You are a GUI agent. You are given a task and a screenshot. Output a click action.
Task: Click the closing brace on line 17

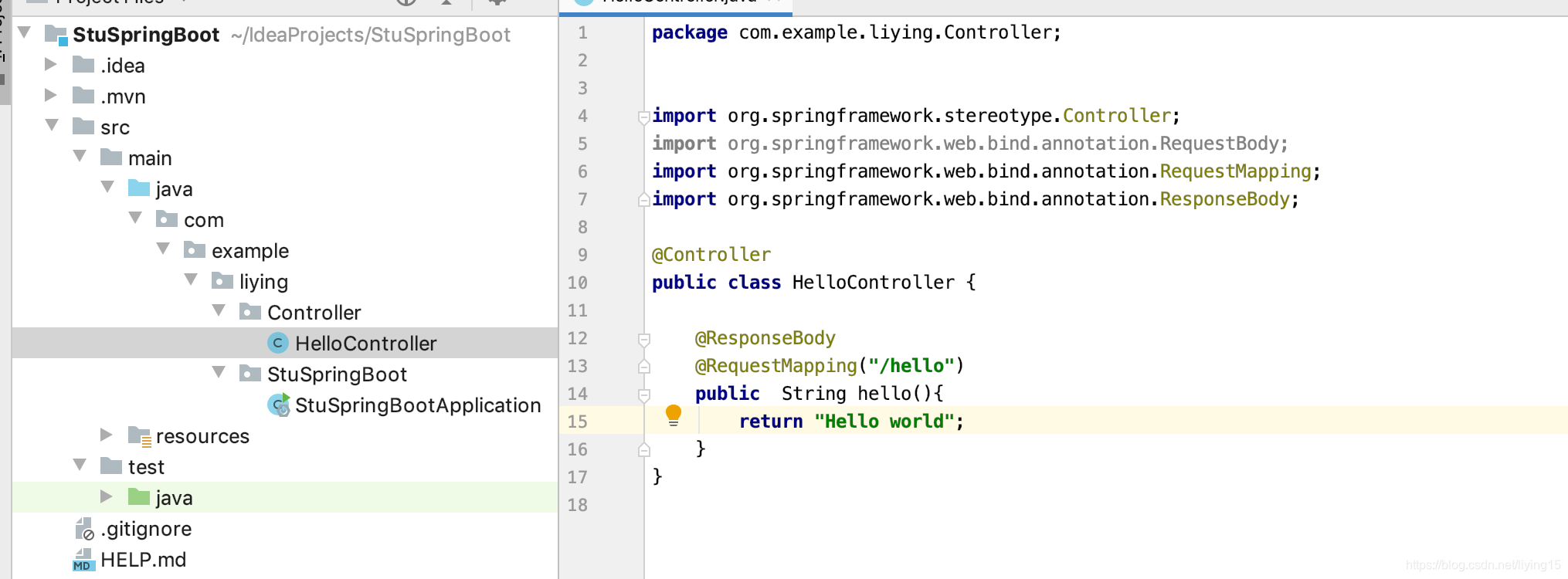pos(657,477)
